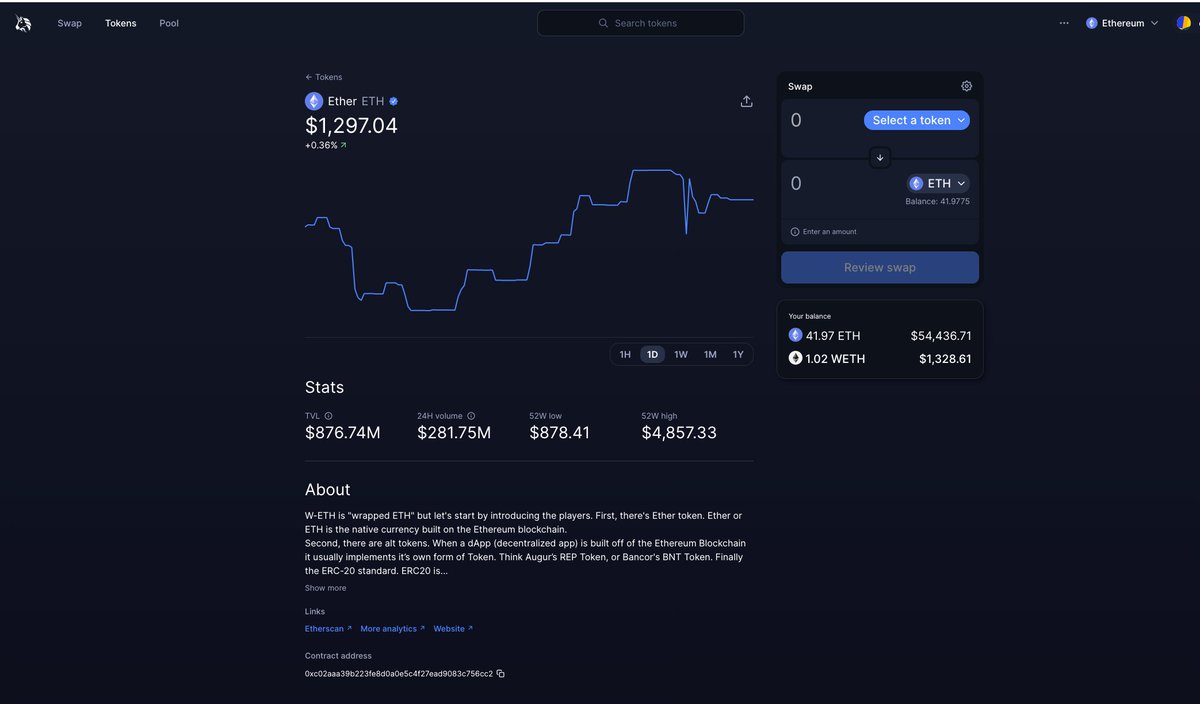Open the Swap page in navigation

point(70,23)
